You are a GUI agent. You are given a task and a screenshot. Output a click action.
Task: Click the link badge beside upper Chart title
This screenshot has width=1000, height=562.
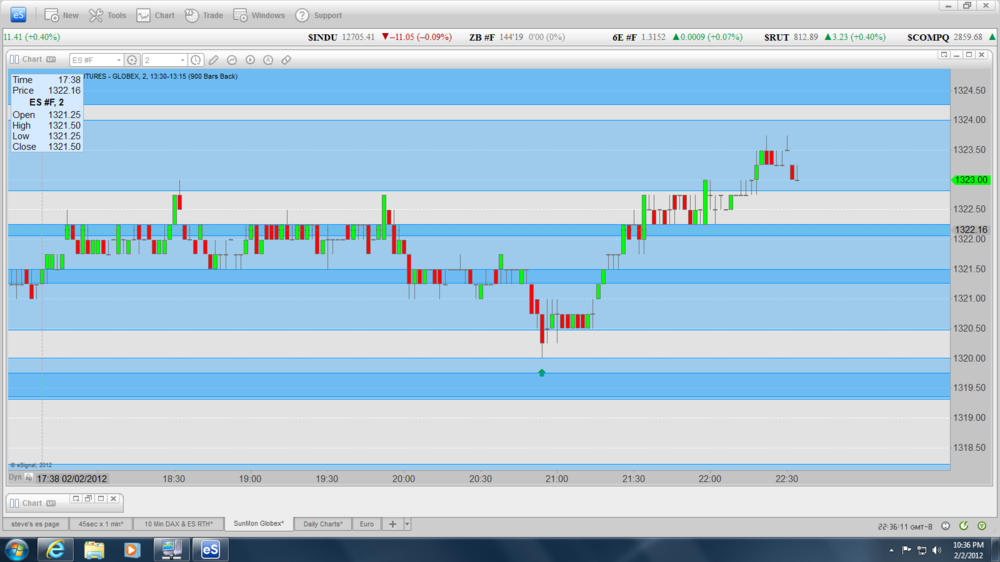pyautogui.click(x=51, y=59)
